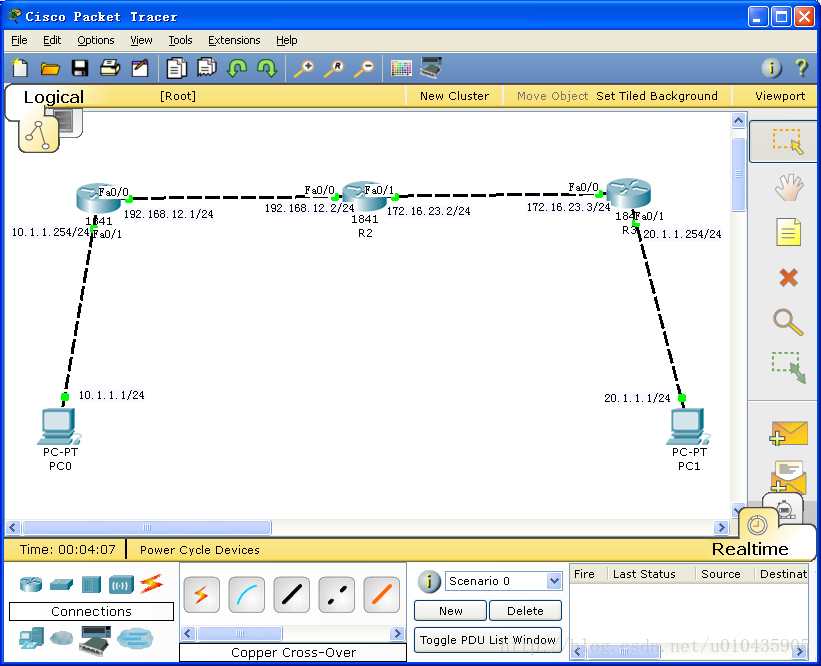The image size is (821, 666).
Task: Open the Edit menu
Action: coord(52,40)
